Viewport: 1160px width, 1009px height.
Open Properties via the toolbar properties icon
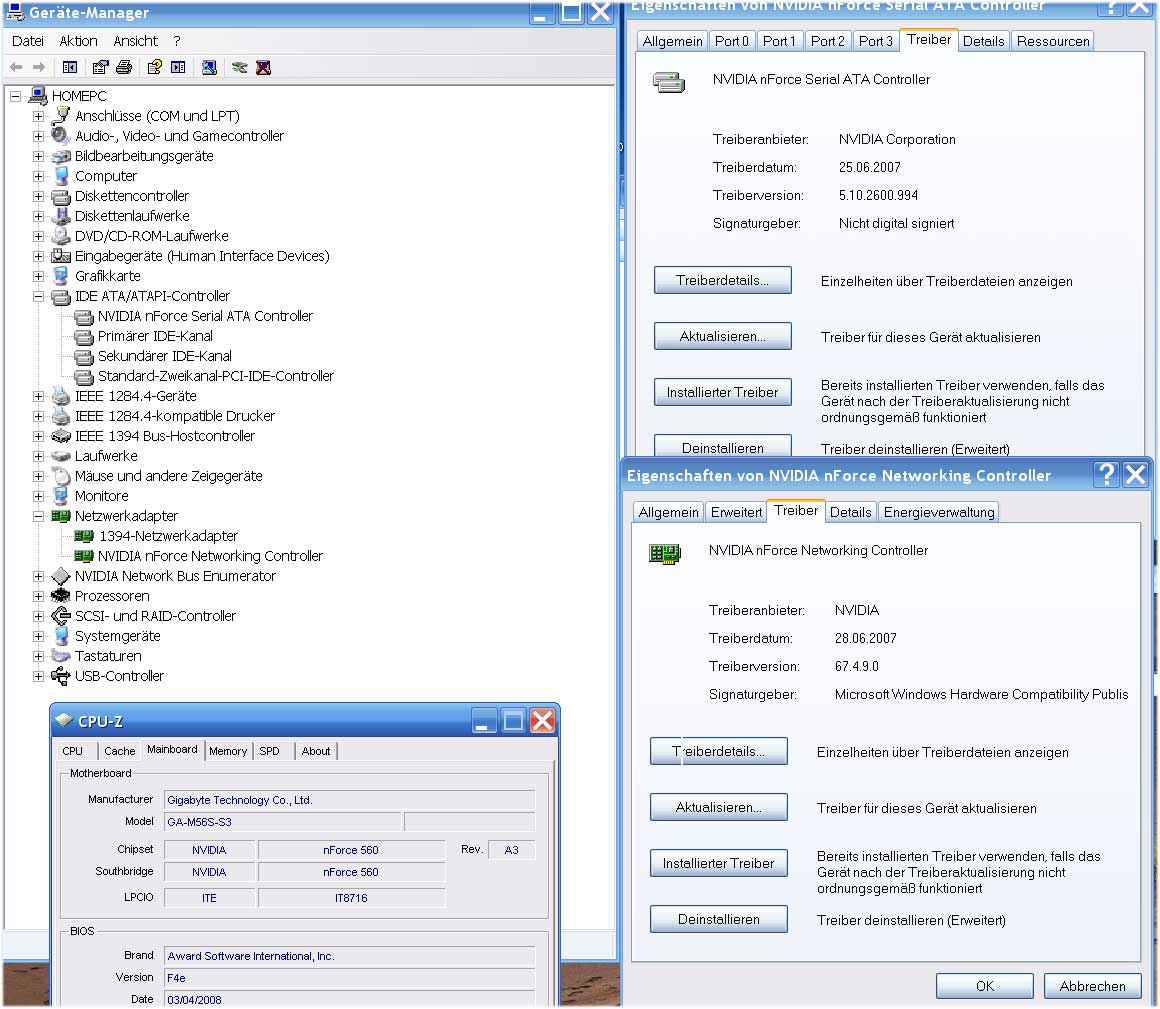click(100, 67)
